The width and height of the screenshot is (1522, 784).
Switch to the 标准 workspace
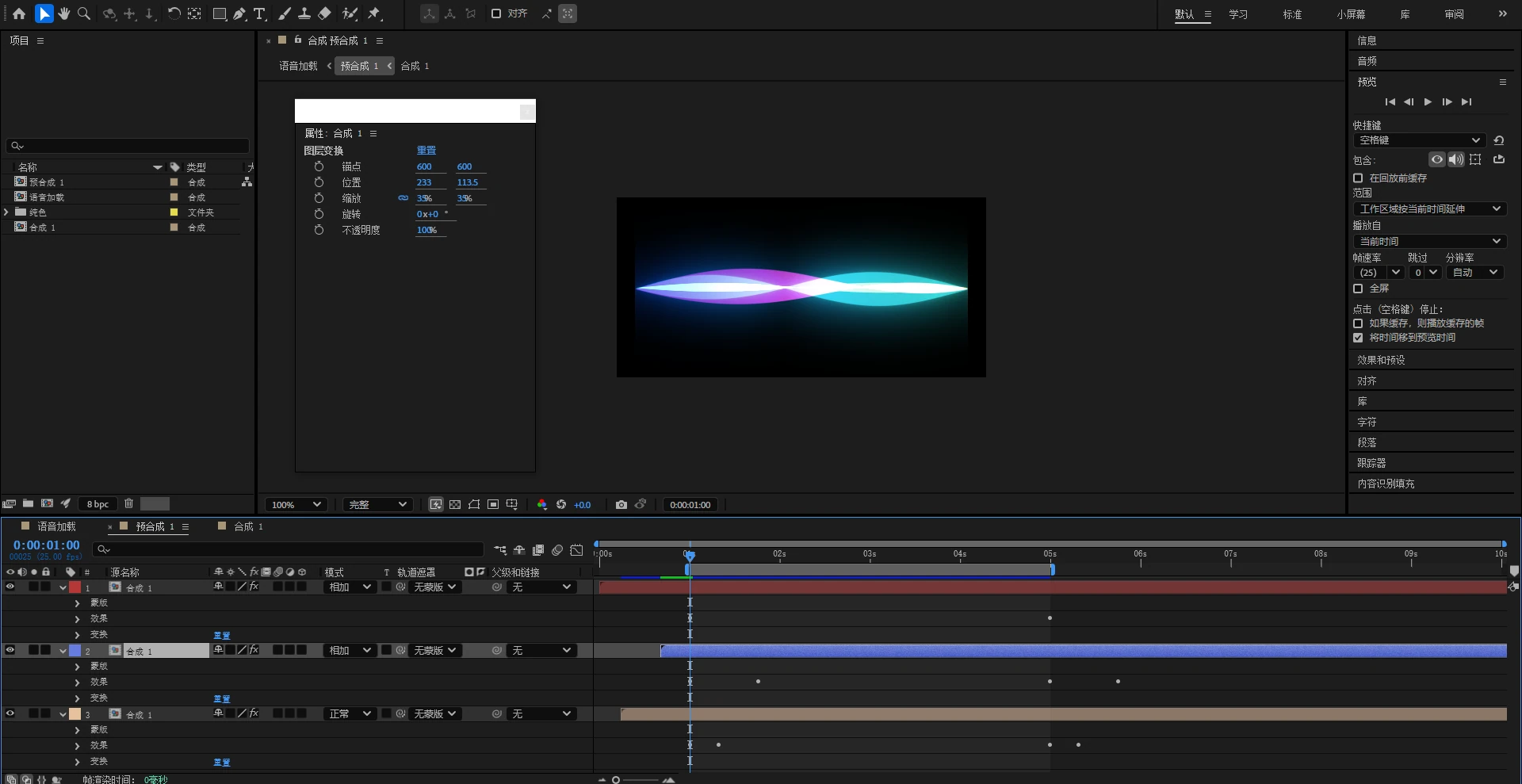tap(1292, 14)
